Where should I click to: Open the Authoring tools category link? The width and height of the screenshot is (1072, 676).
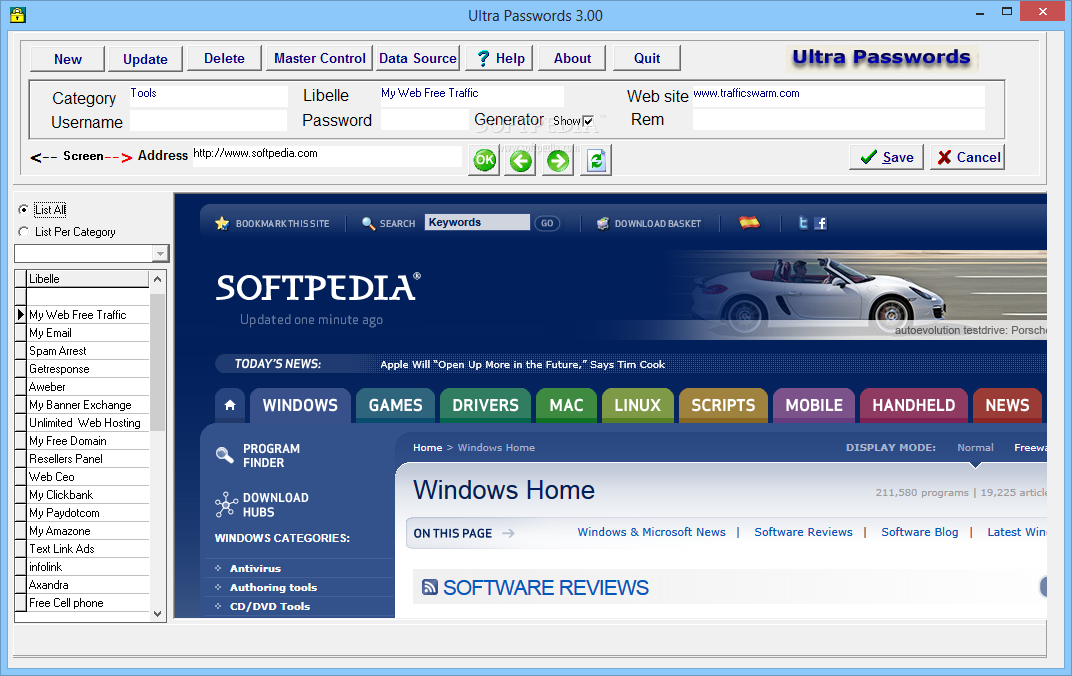[273, 587]
